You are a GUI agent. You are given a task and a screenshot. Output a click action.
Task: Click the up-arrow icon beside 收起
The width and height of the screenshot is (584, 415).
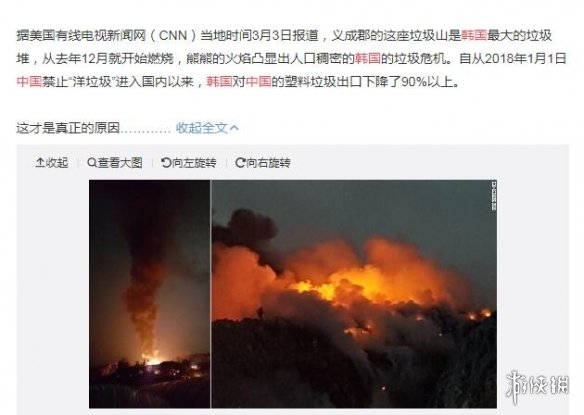click(40, 163)
